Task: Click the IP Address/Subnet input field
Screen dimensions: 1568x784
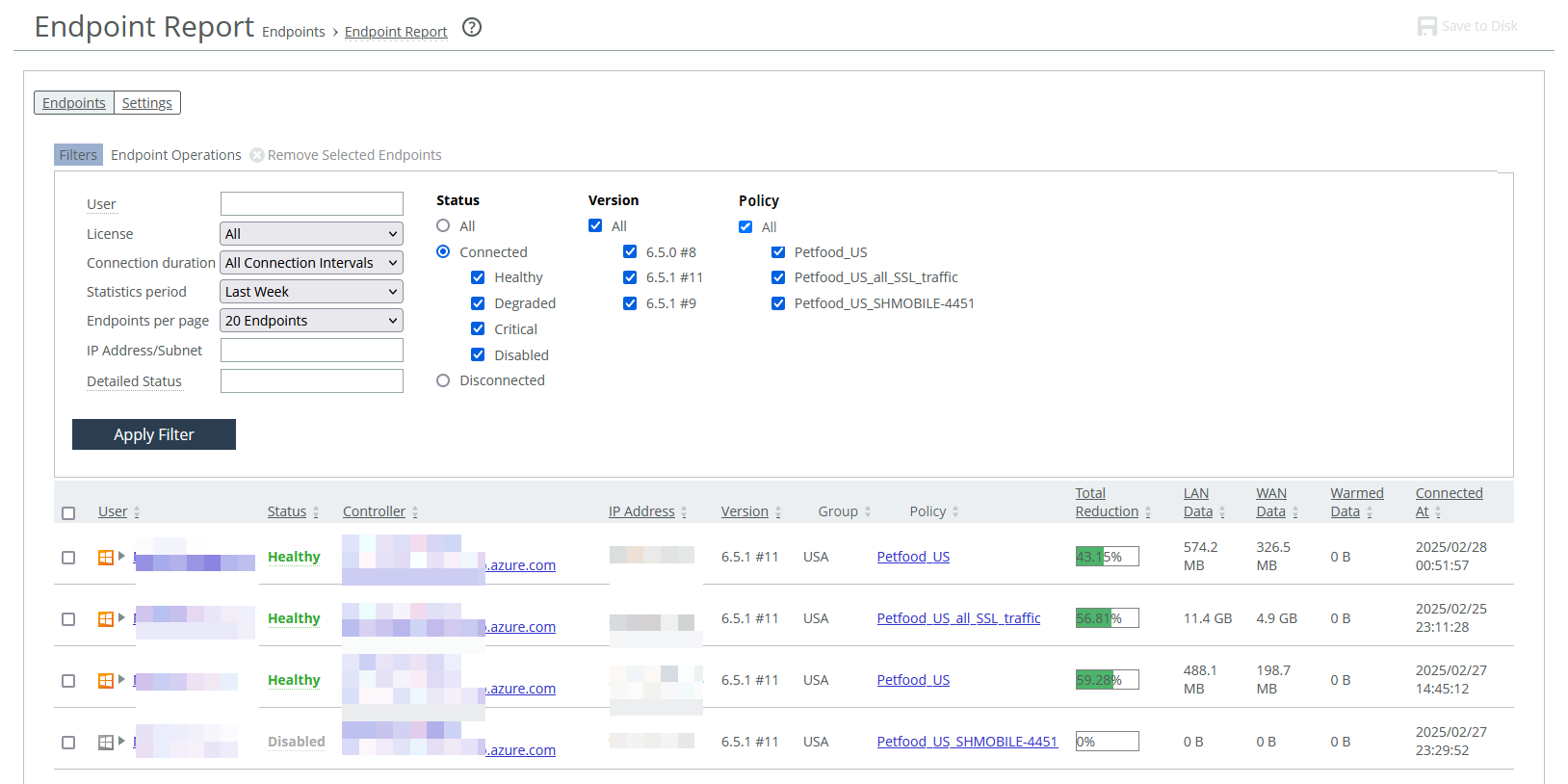Action: pos(311,351)
